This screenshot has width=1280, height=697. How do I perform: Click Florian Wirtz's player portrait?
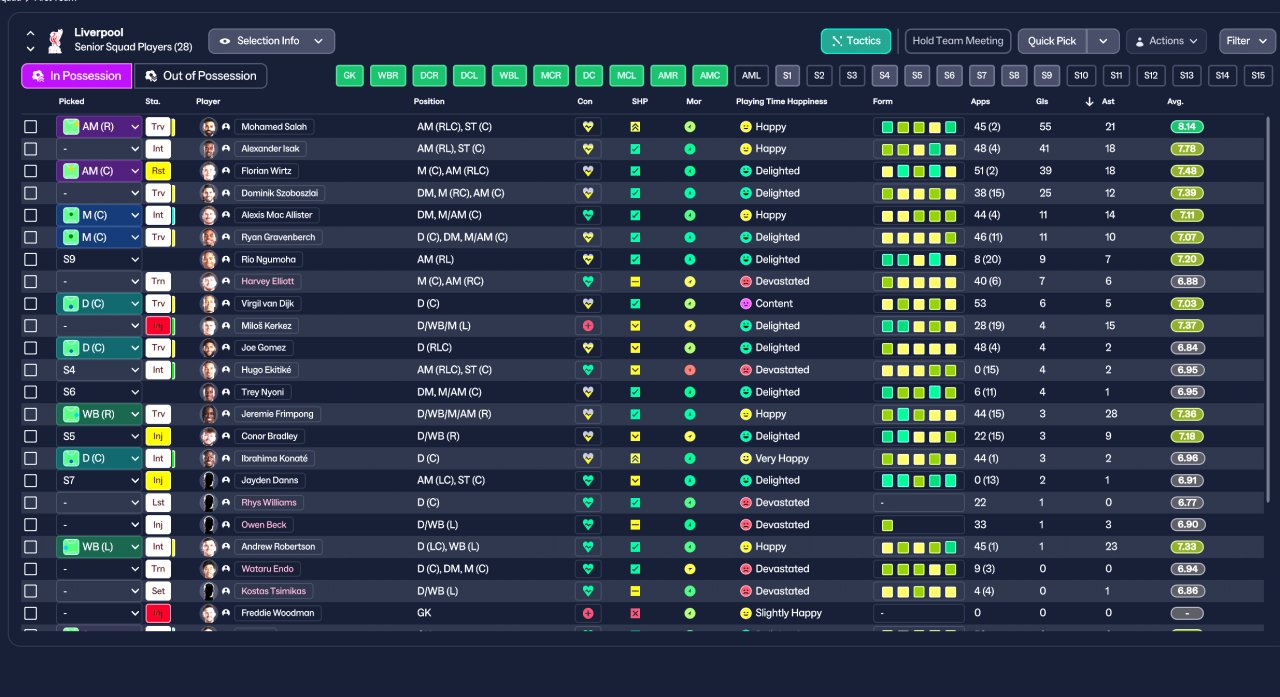[208, 171]
